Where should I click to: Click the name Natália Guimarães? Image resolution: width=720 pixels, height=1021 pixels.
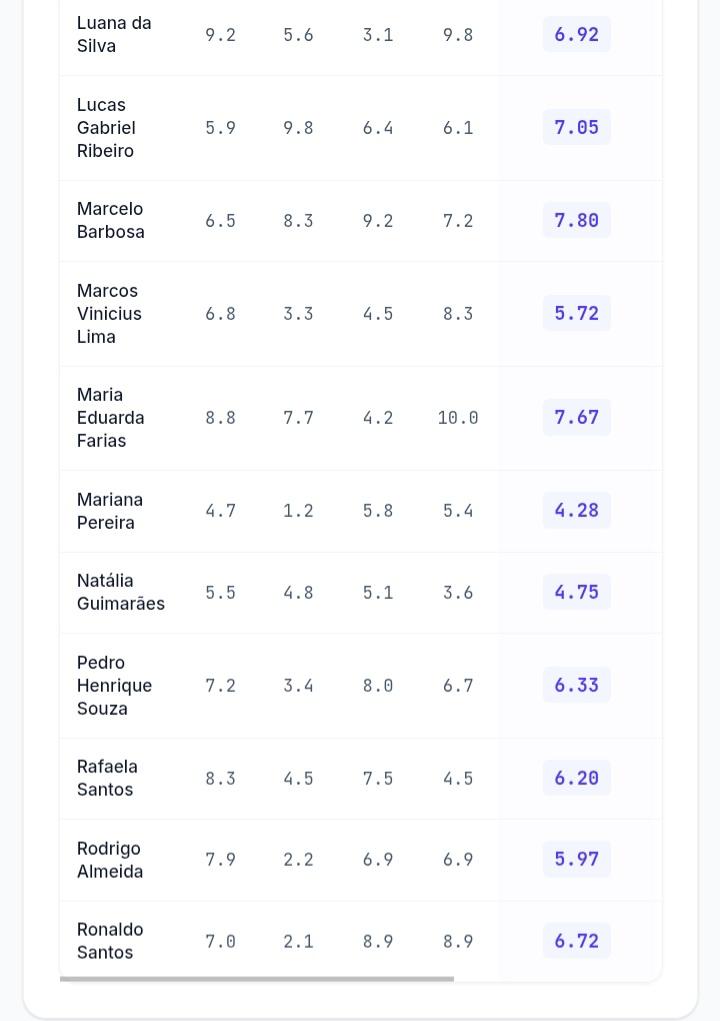[120, 592]
